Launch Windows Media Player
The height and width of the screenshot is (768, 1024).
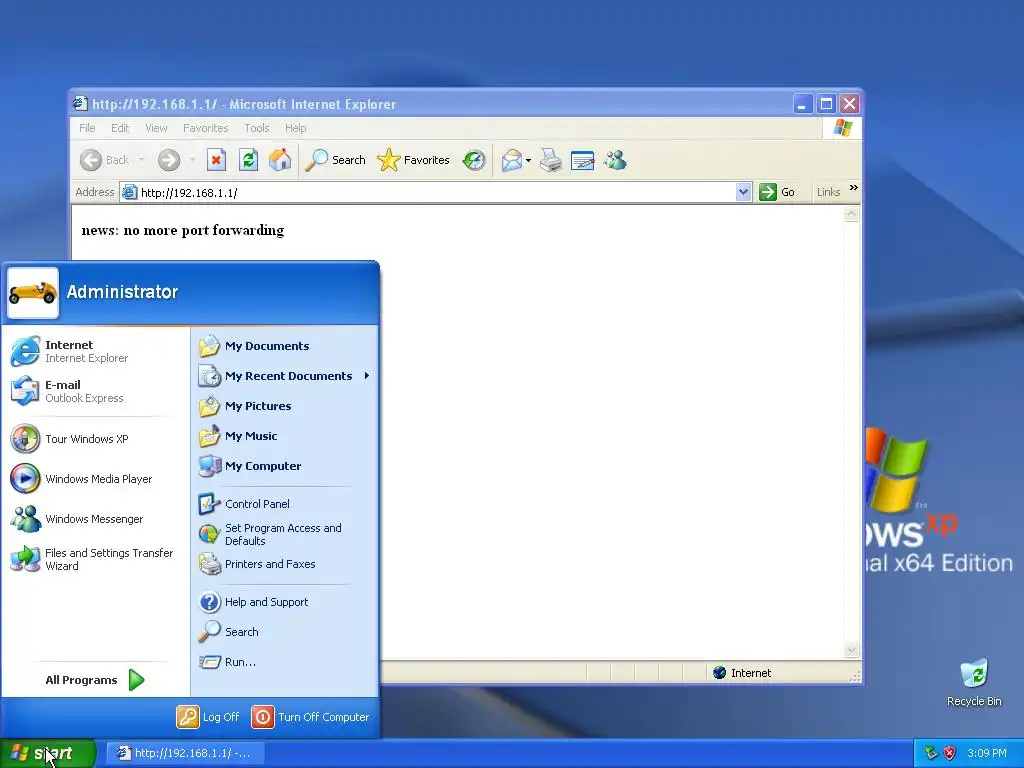(x=95, y=479)
